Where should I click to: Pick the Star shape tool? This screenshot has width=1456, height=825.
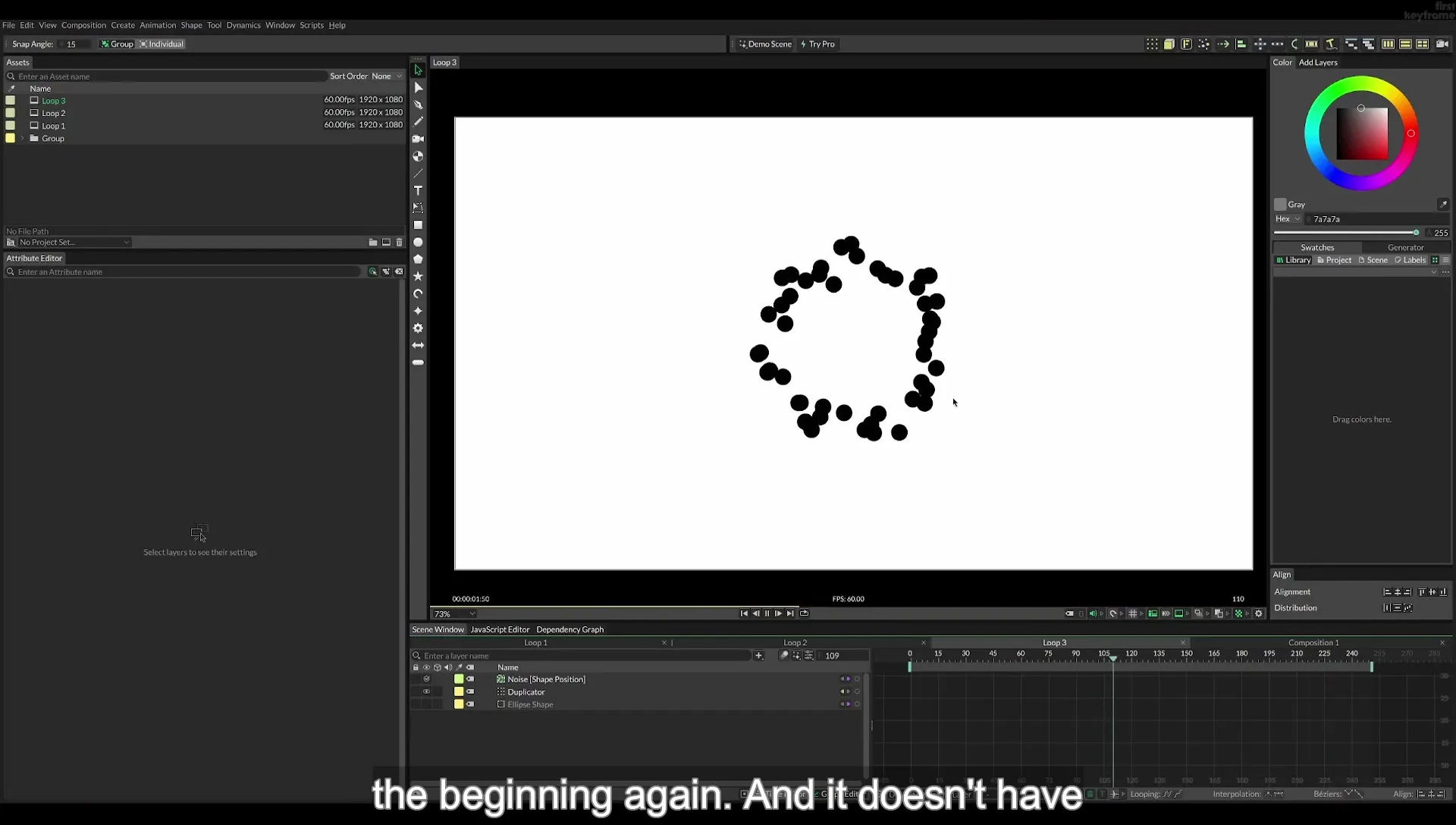click(418, 277)
